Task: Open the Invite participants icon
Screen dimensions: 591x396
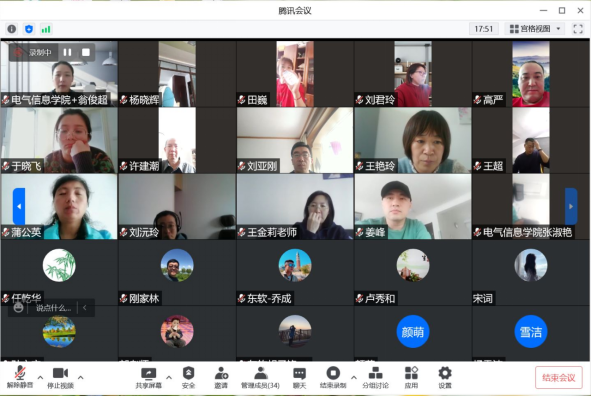Action: click(x=221, y=378)
